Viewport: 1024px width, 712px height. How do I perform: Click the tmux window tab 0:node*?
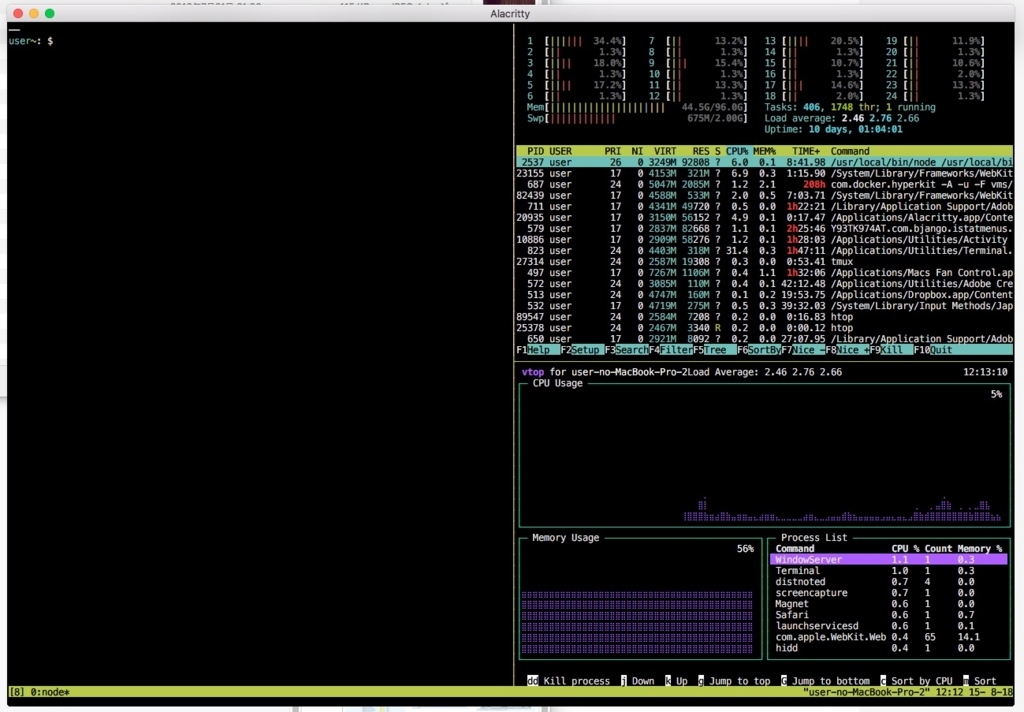point(50,692)
